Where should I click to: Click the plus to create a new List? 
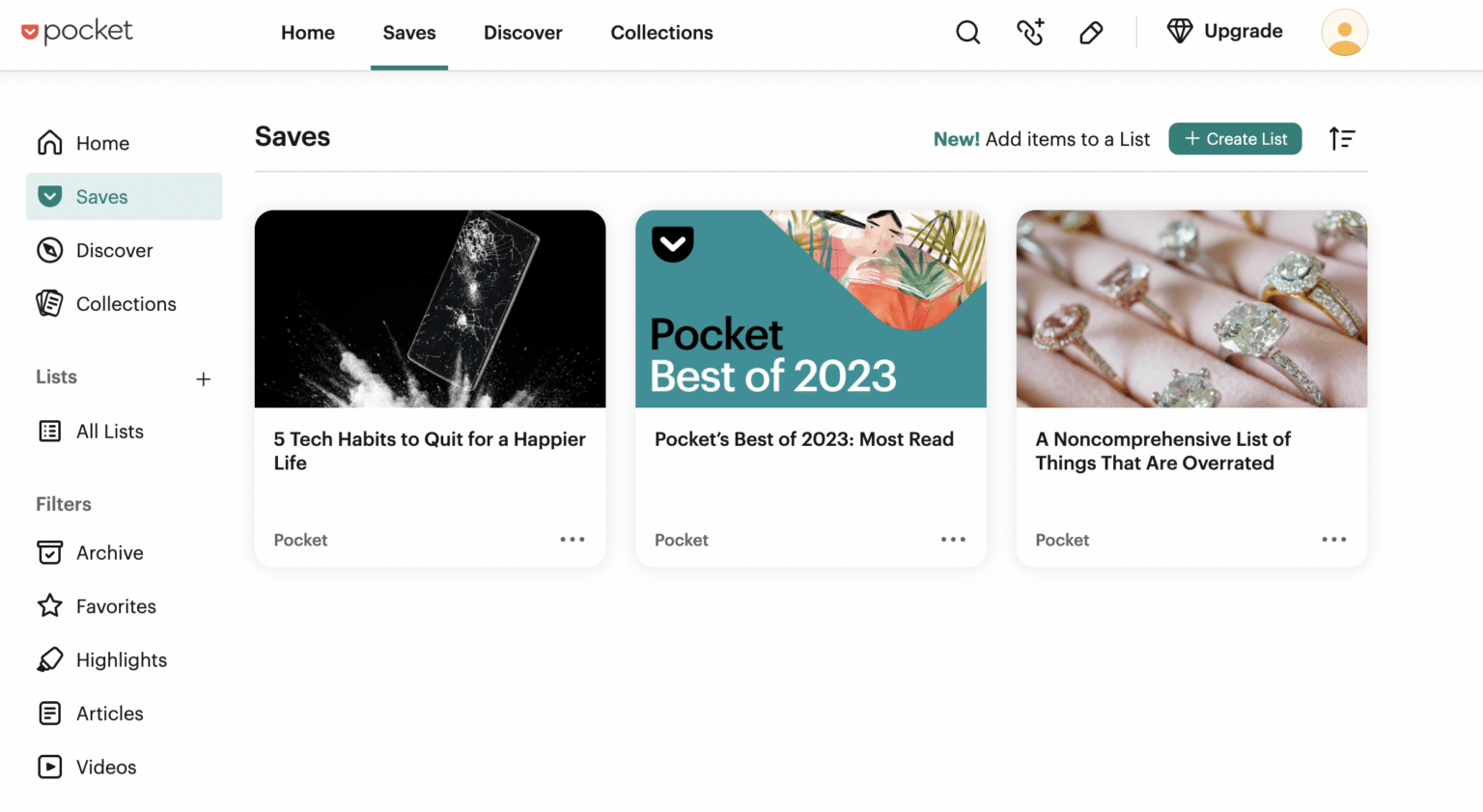204,378
